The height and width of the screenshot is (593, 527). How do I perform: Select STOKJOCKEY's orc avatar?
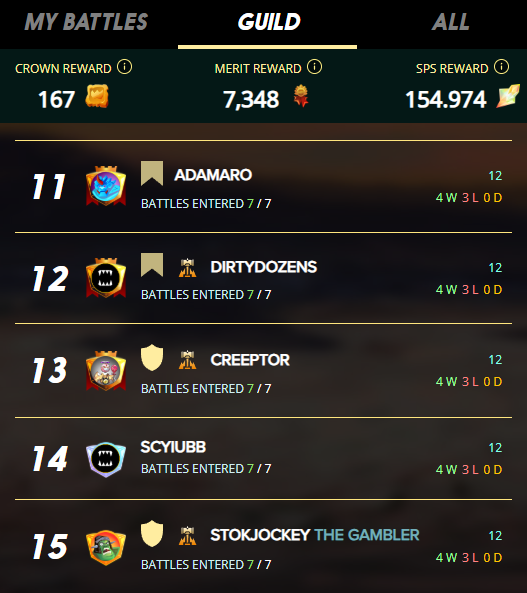(106, 547)
